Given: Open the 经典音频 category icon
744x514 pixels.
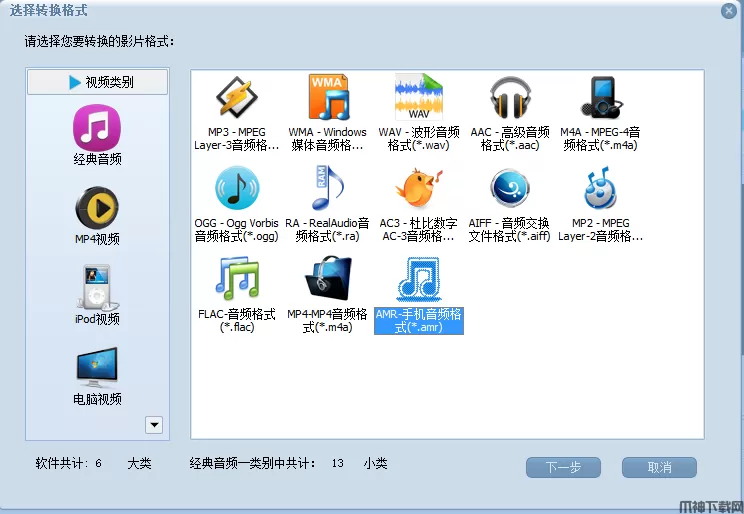Looking at the screenshot, I should (97, 128).
